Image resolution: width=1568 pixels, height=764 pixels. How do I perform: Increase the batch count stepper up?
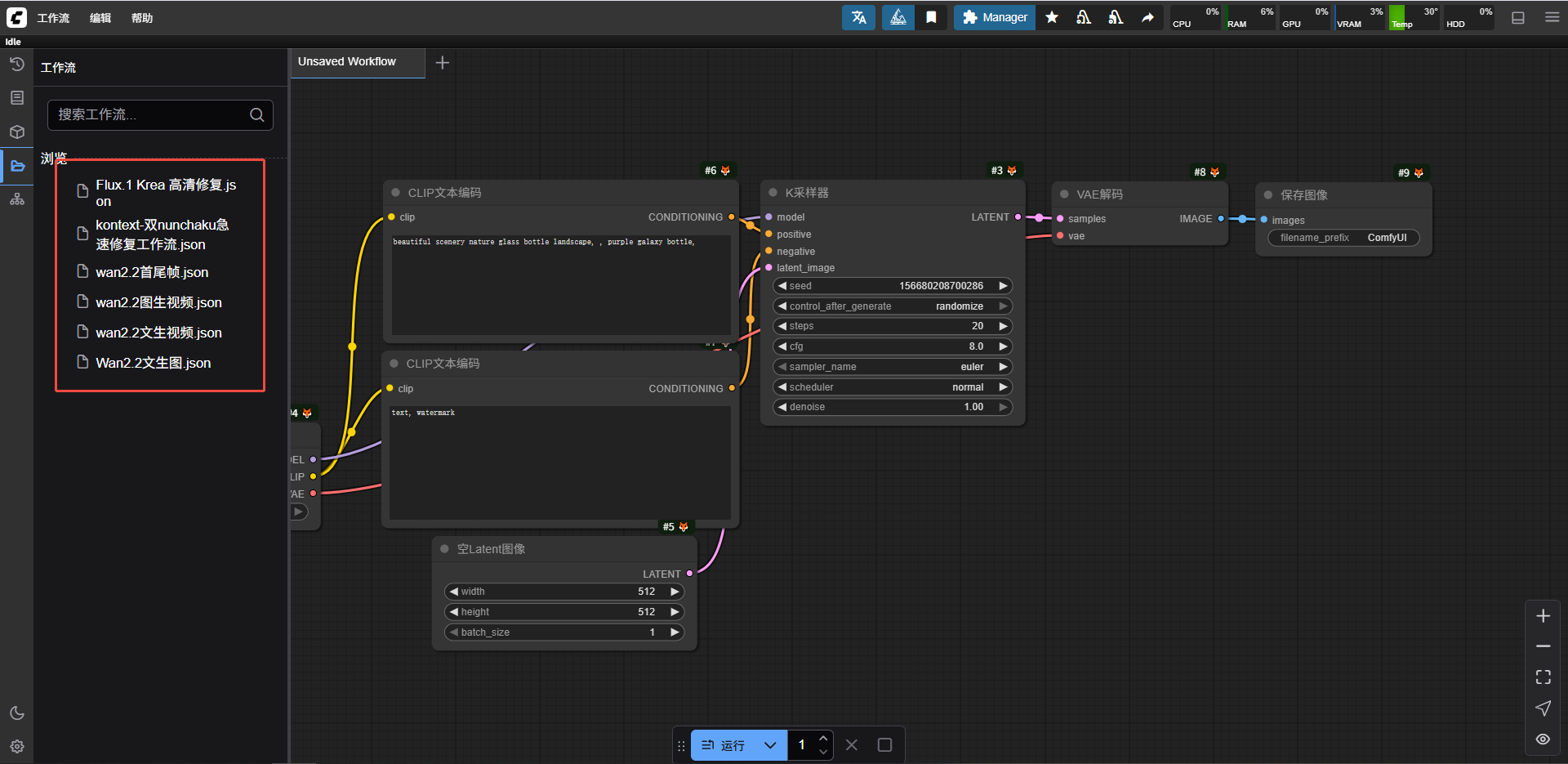(823, 739)
